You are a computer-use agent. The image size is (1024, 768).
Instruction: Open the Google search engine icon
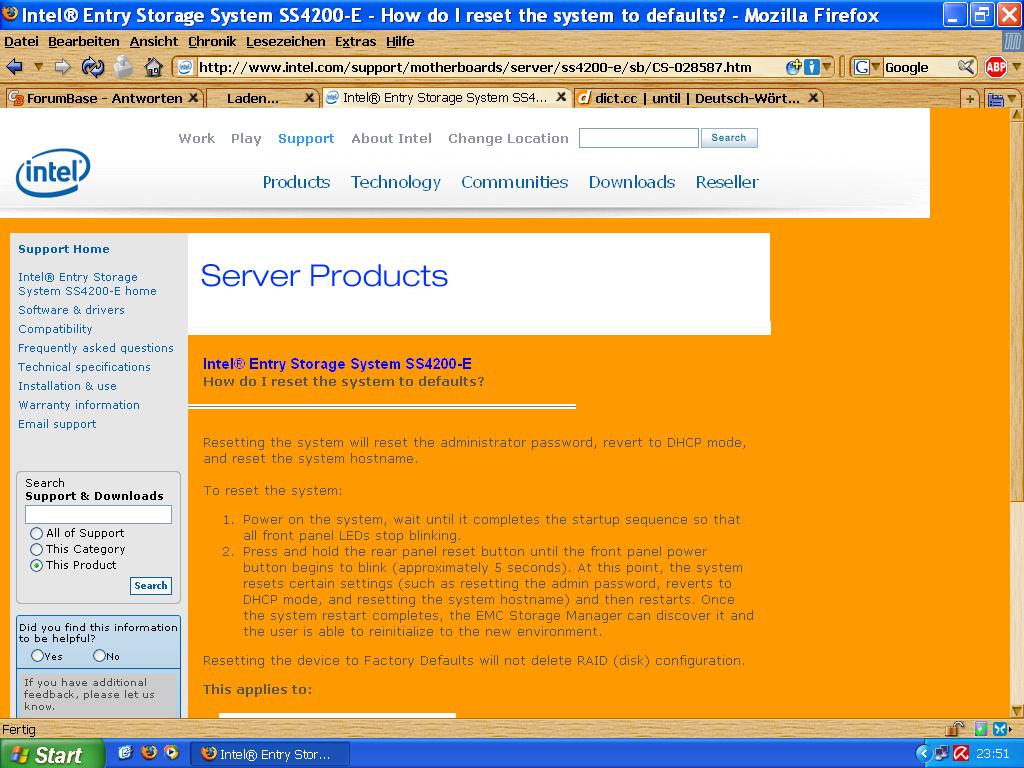862,67
